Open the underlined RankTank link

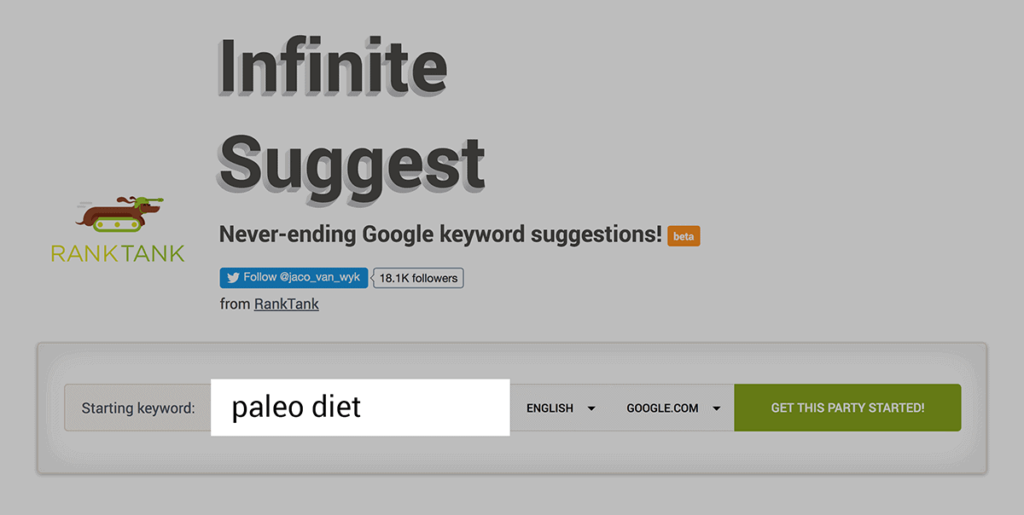286,304
